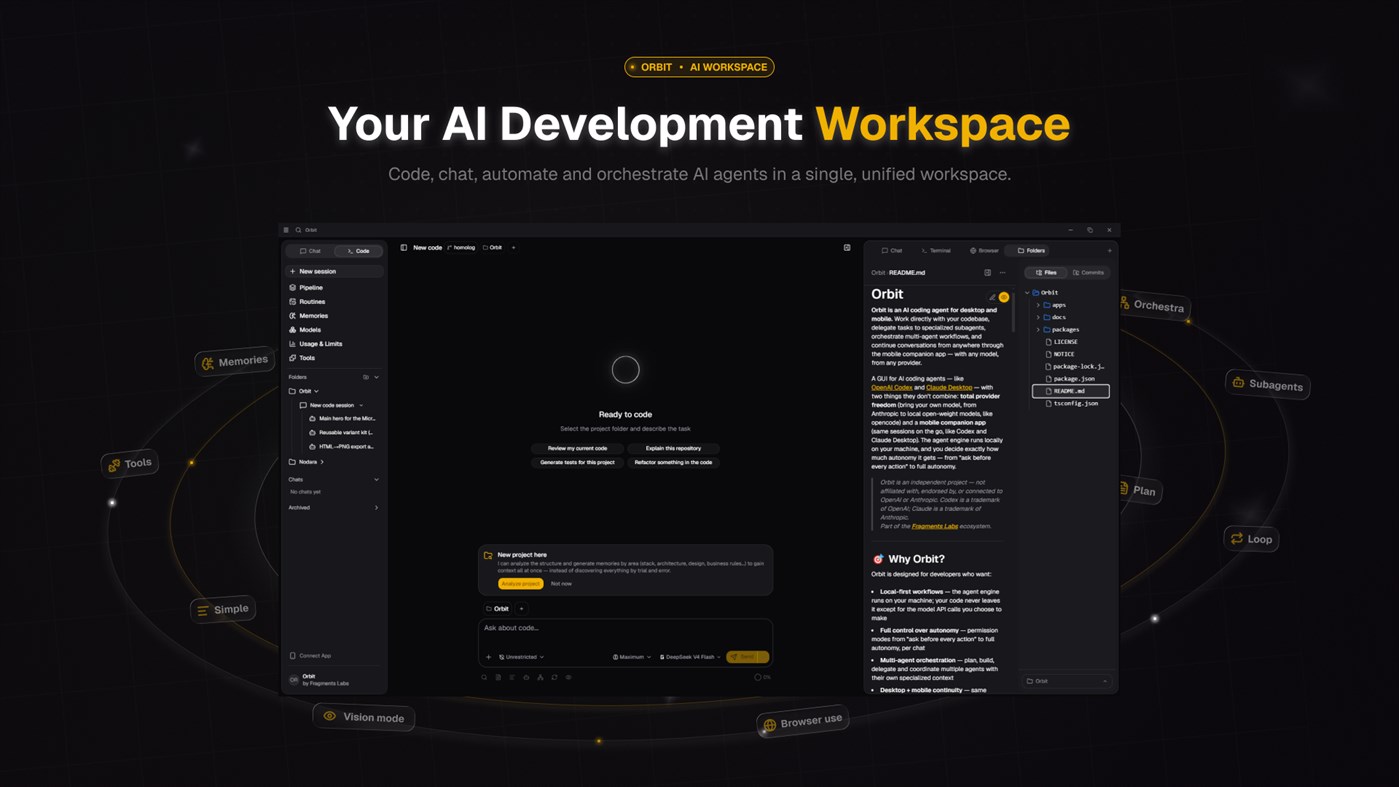The image size is (1399, 787).
Task: Click the text lines icon below the prompt box
Action: click(x=512, y=677)
